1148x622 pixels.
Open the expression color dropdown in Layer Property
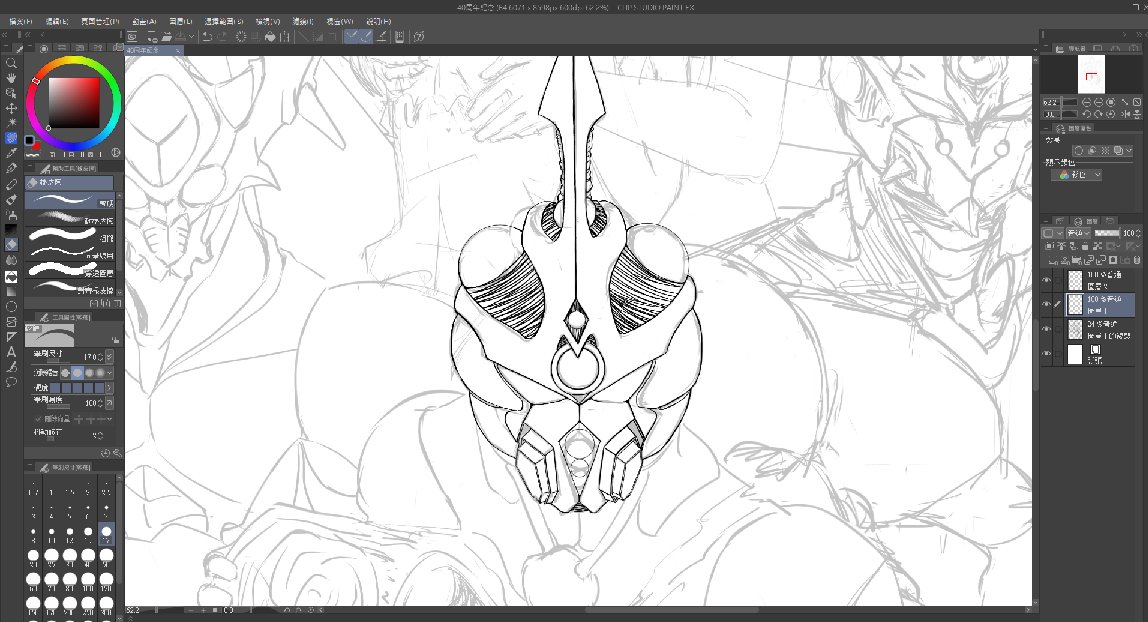tap(1077, 175)
